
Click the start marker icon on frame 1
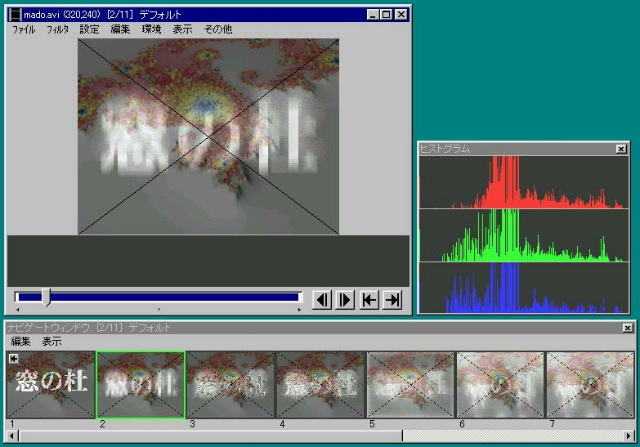(x=13, y=358)
